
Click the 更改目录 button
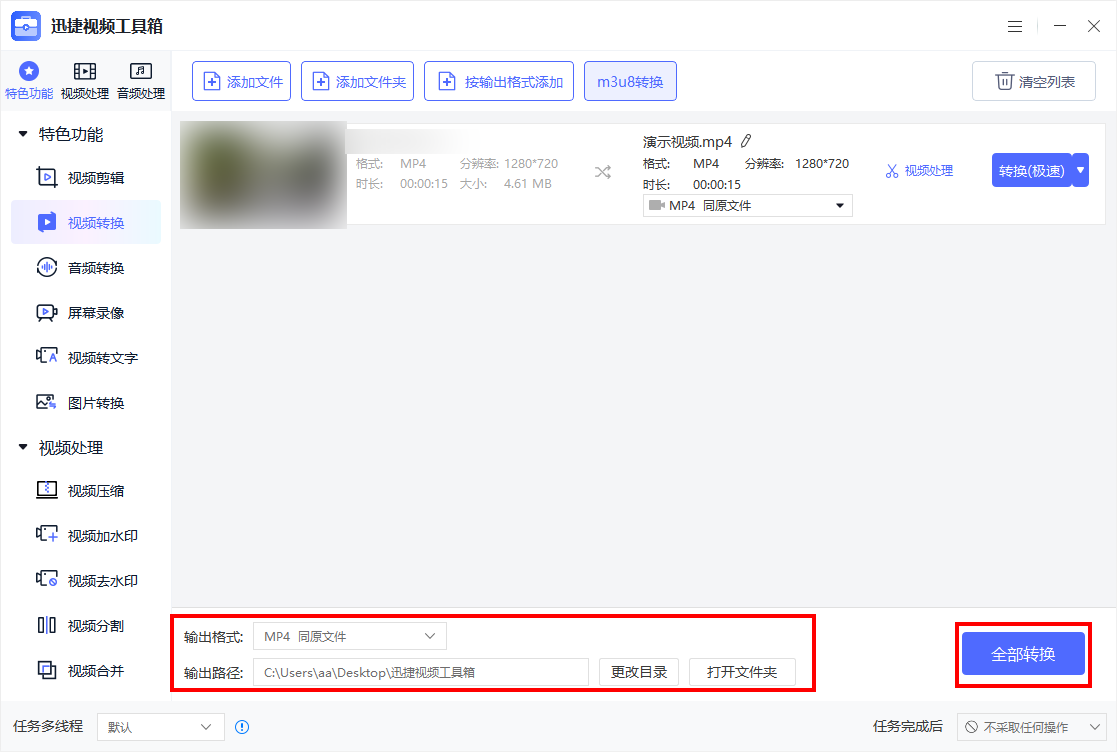639,672
